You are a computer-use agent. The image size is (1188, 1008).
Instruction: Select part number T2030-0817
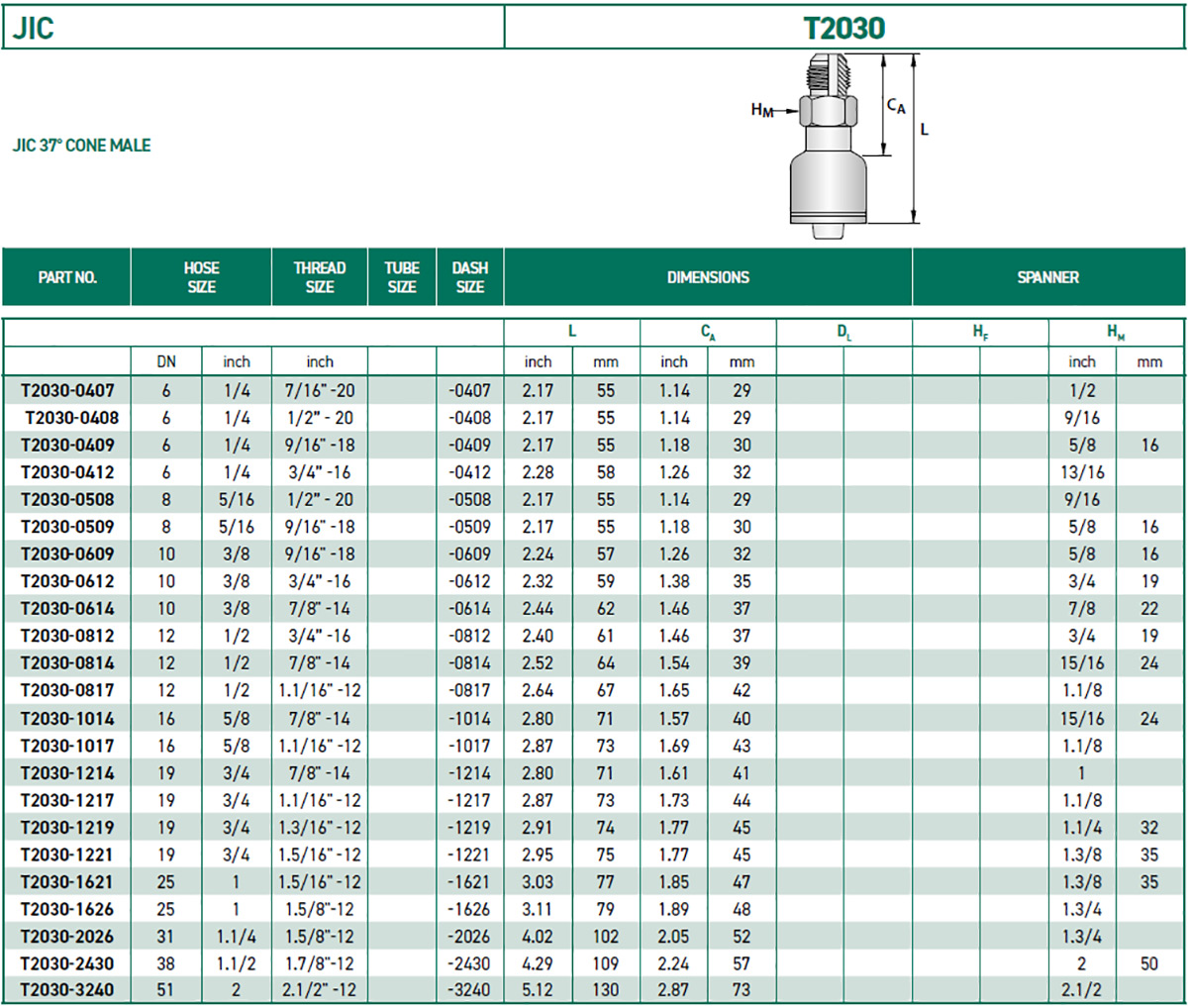(67, 690)
